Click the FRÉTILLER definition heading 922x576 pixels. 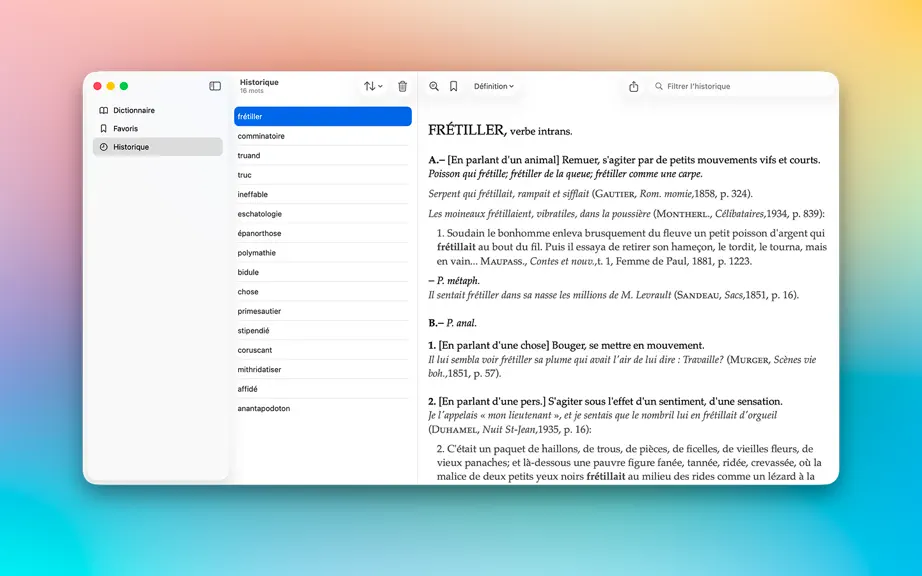(x=500, y=130)
